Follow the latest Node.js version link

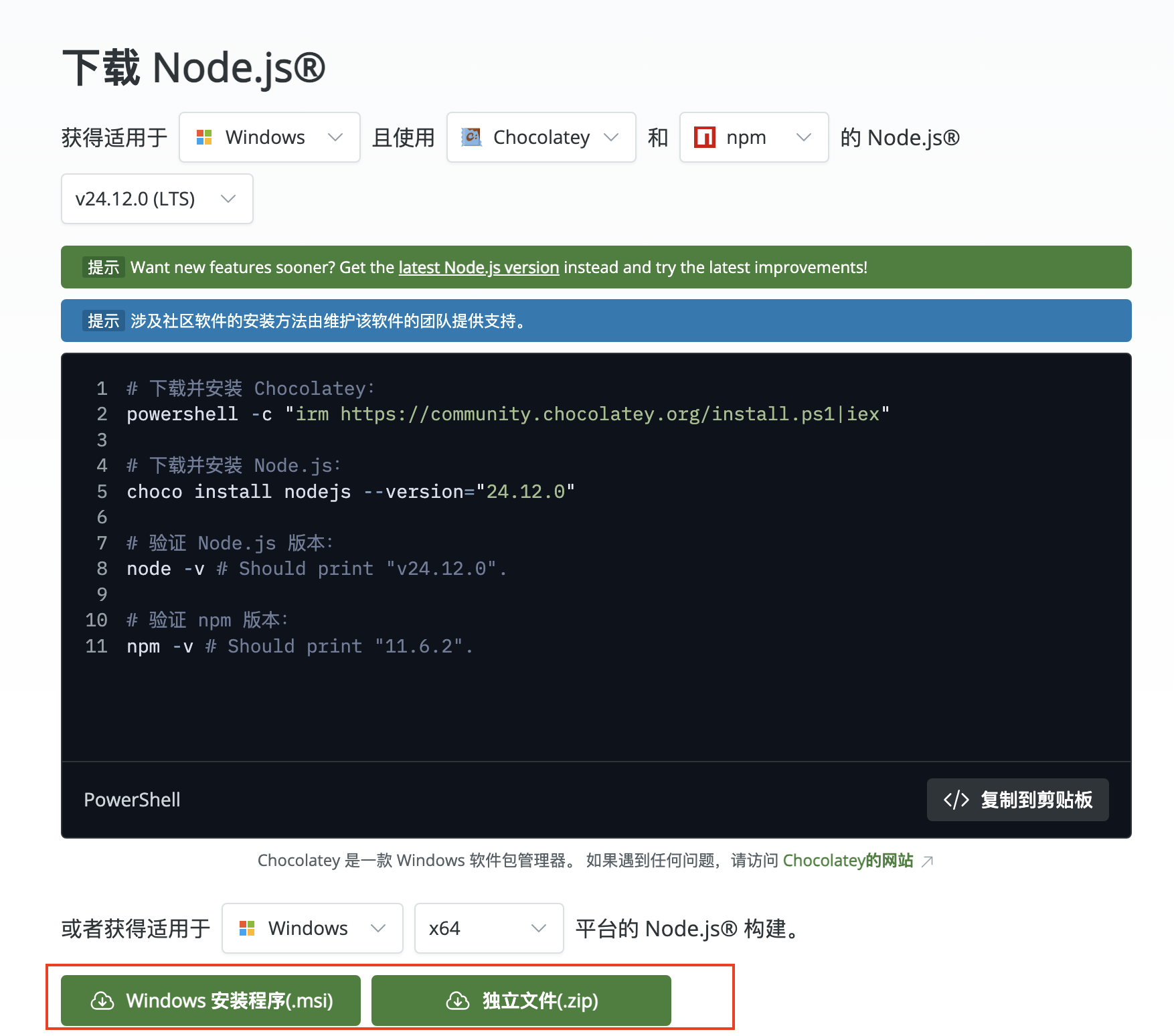[479, 268]
